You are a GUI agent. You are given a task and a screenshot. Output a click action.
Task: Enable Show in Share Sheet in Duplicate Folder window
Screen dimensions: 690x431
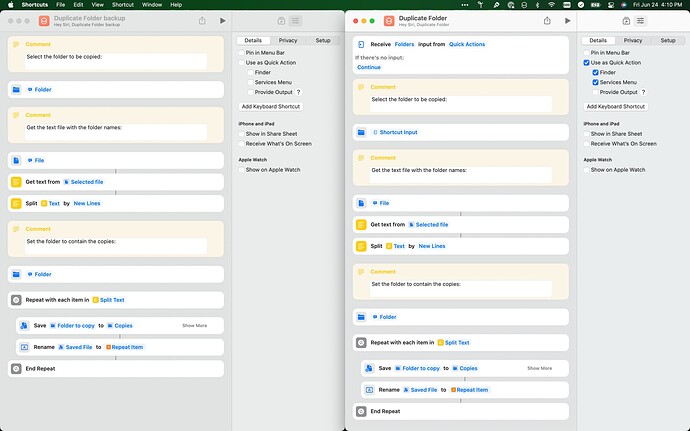tap(587, 134)
